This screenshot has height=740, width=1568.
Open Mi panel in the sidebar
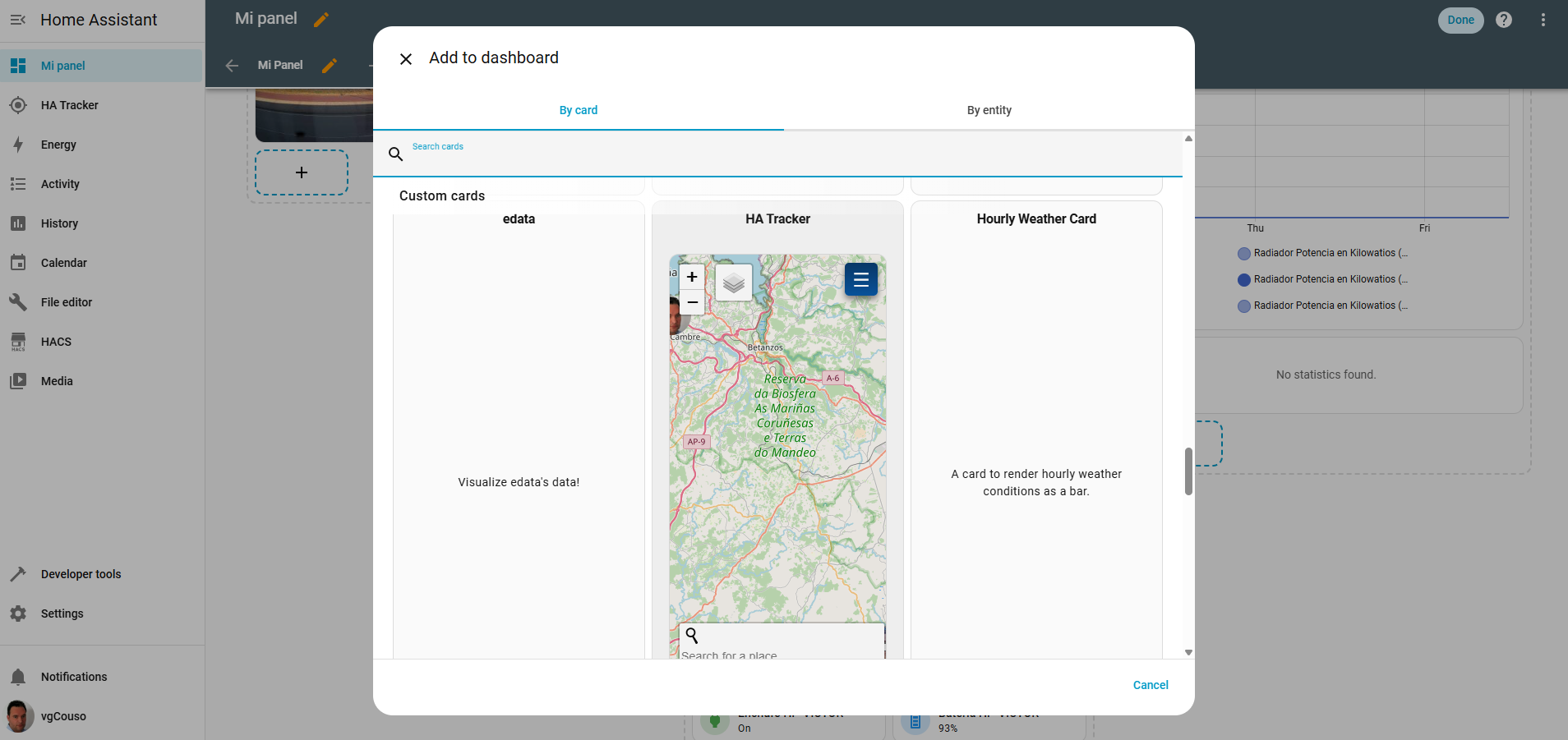click(x=101, y=66)
